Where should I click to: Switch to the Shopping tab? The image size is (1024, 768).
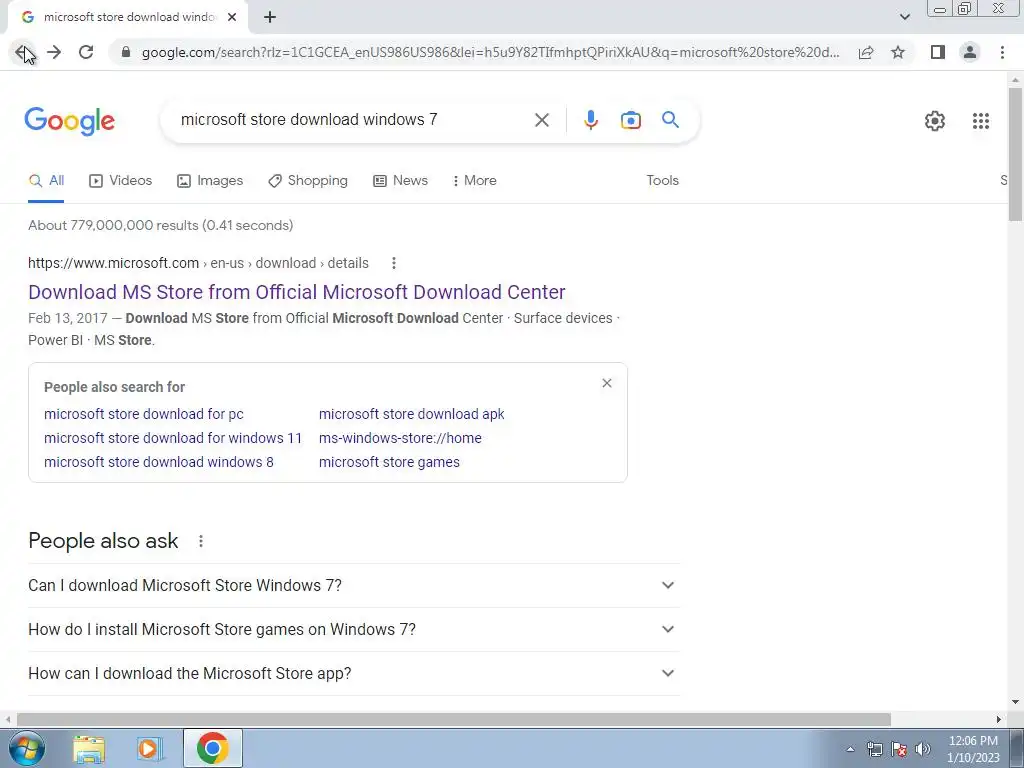pyautogui.click(x=308, y=181)
